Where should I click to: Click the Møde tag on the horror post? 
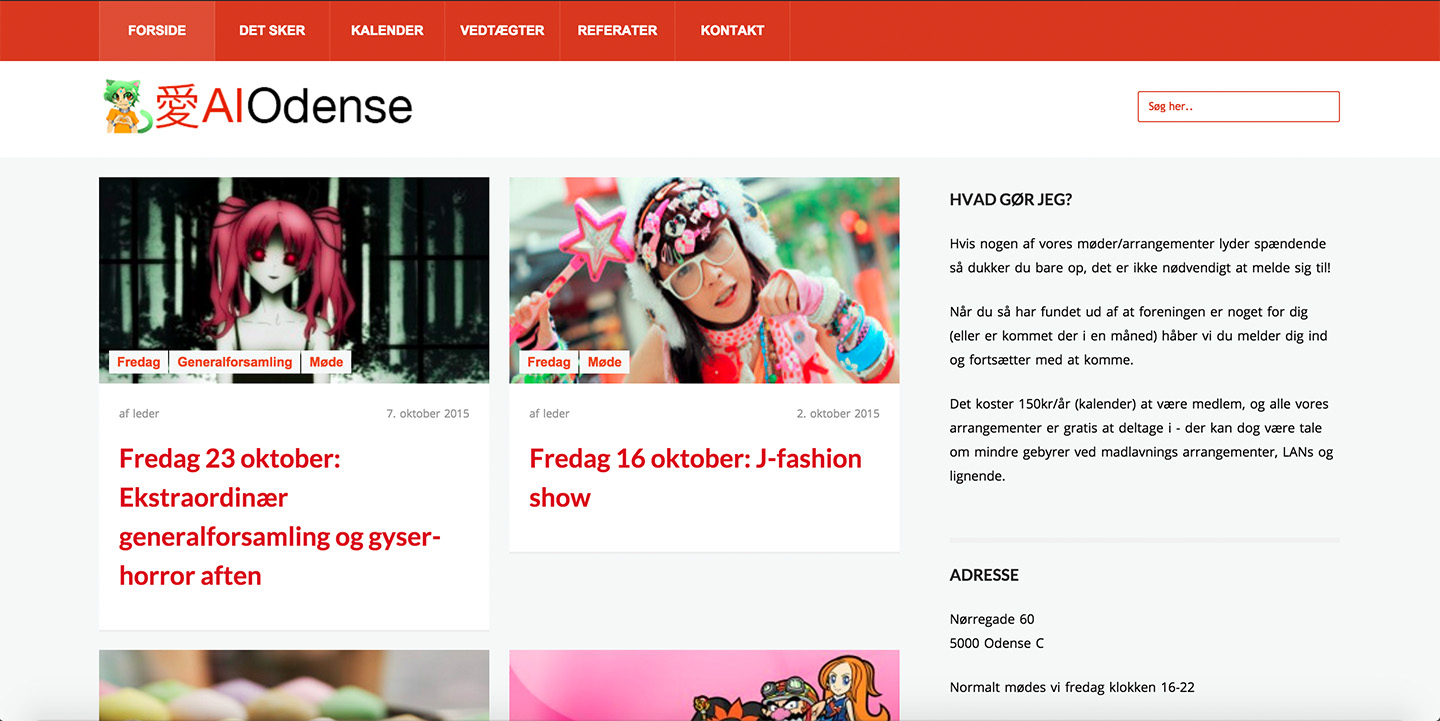[326, 362]
